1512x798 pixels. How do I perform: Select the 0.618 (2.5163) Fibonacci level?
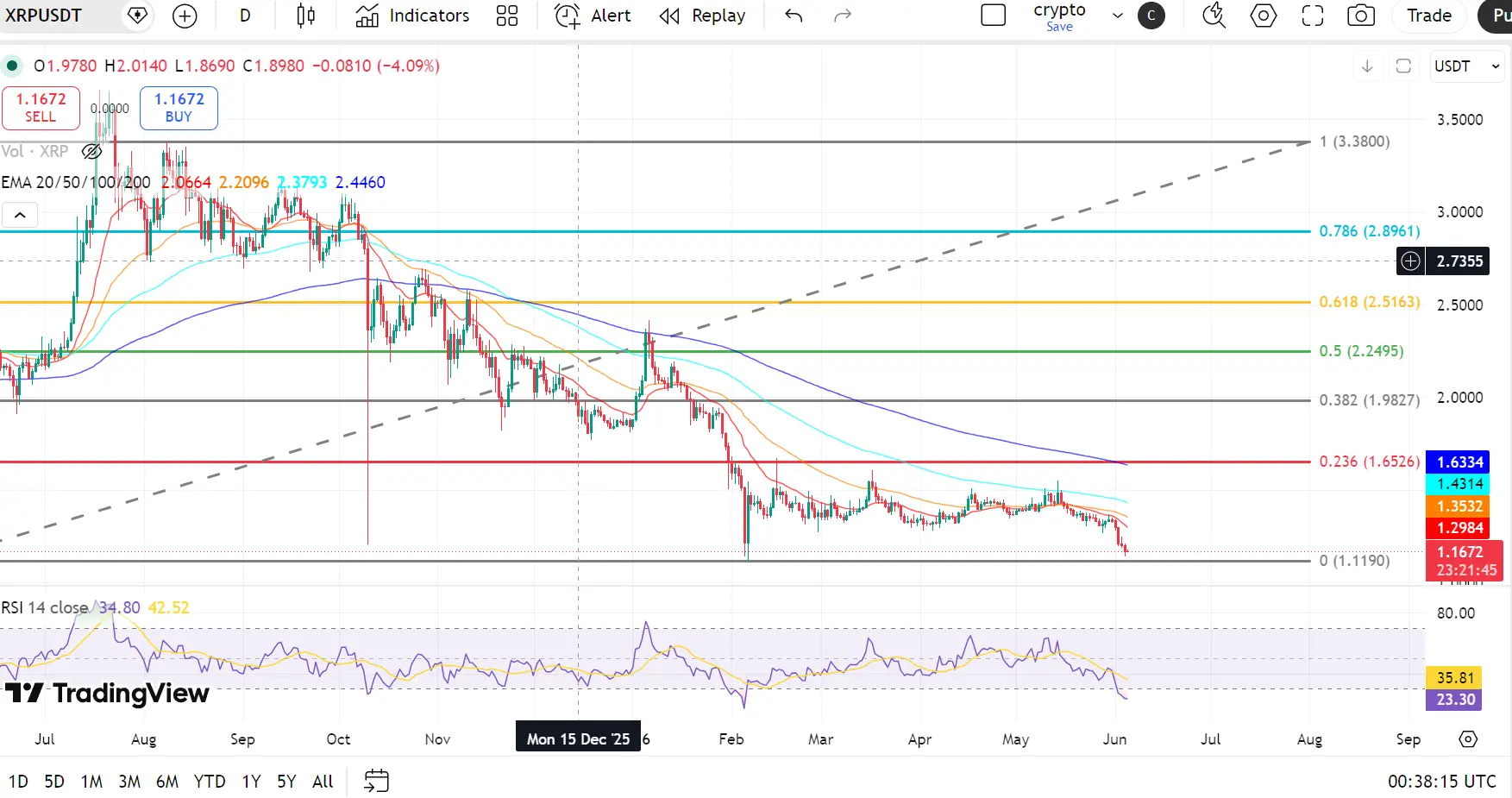coord(1370,302)
